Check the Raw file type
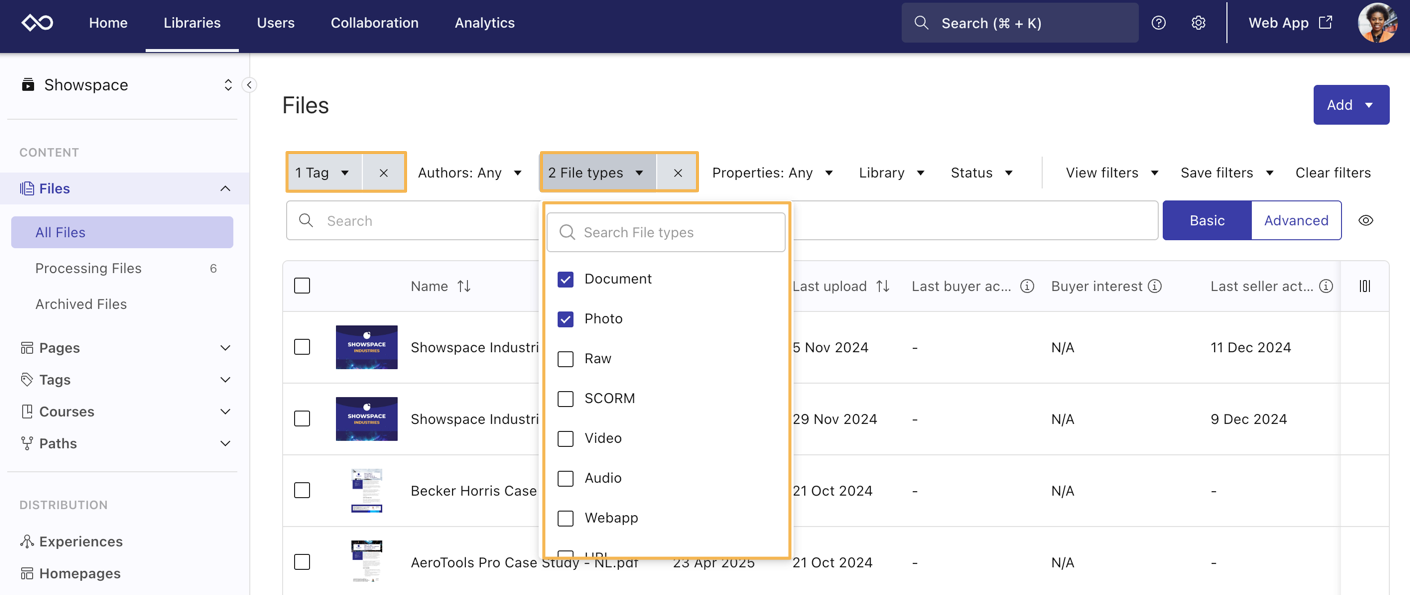The height and width of the screenshot is (595, 1410). click(566, 359)
